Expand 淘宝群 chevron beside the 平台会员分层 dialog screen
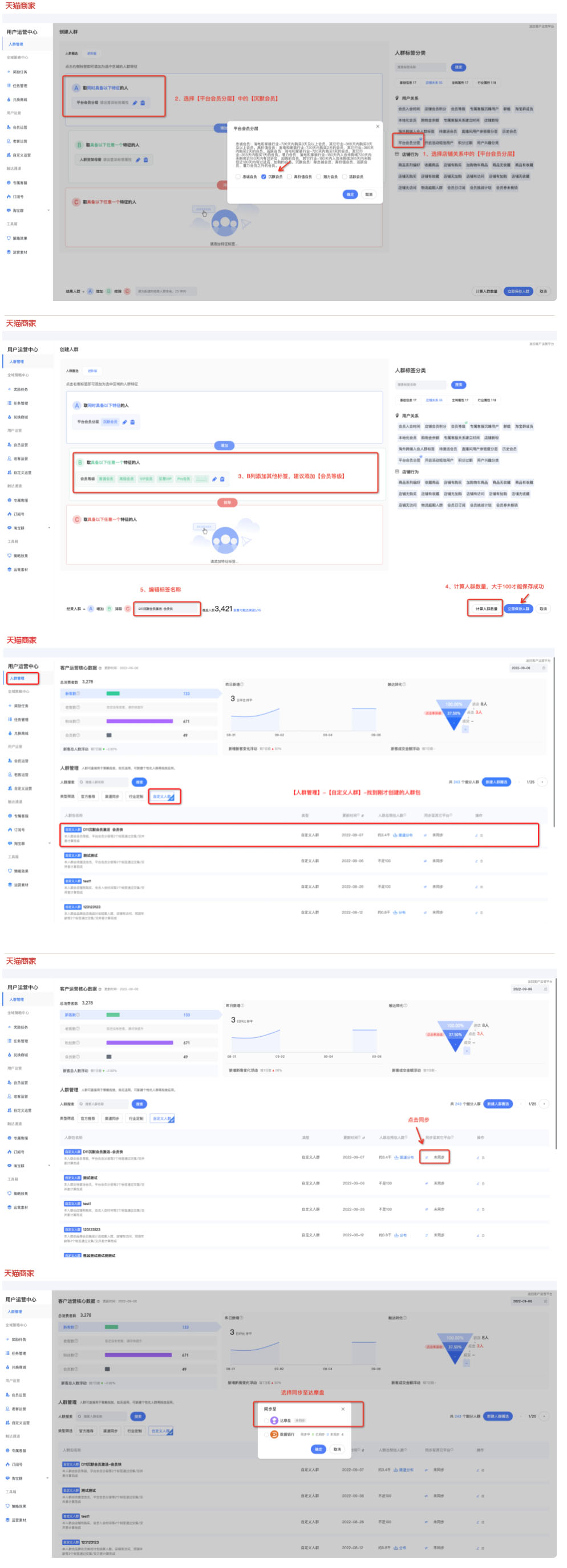Image resolution: width=567 pixels, height=1568 pixels. (48, 211)
